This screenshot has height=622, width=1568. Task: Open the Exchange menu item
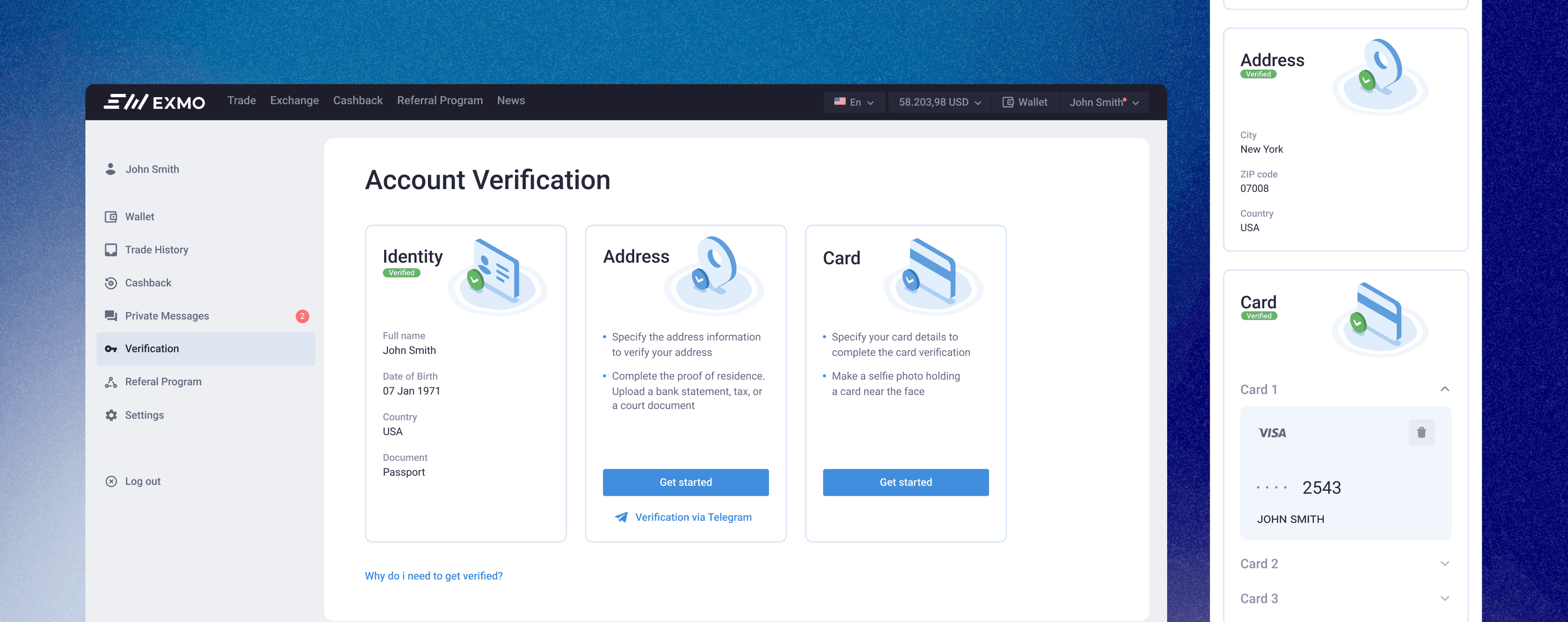click(294, 100)
